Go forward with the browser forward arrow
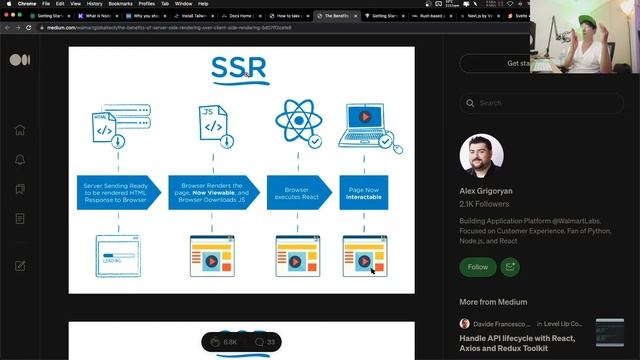640x360 pixels. 18,28
